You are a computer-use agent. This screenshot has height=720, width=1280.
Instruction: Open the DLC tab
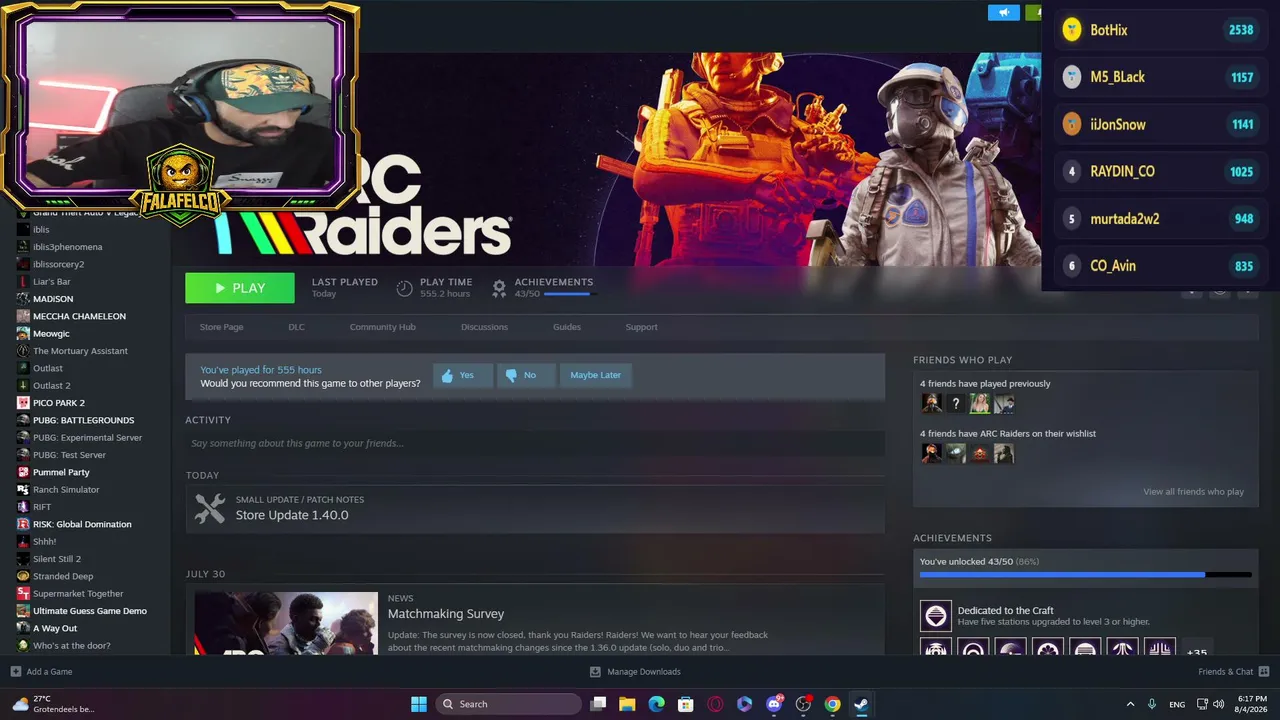coord(296,327)
